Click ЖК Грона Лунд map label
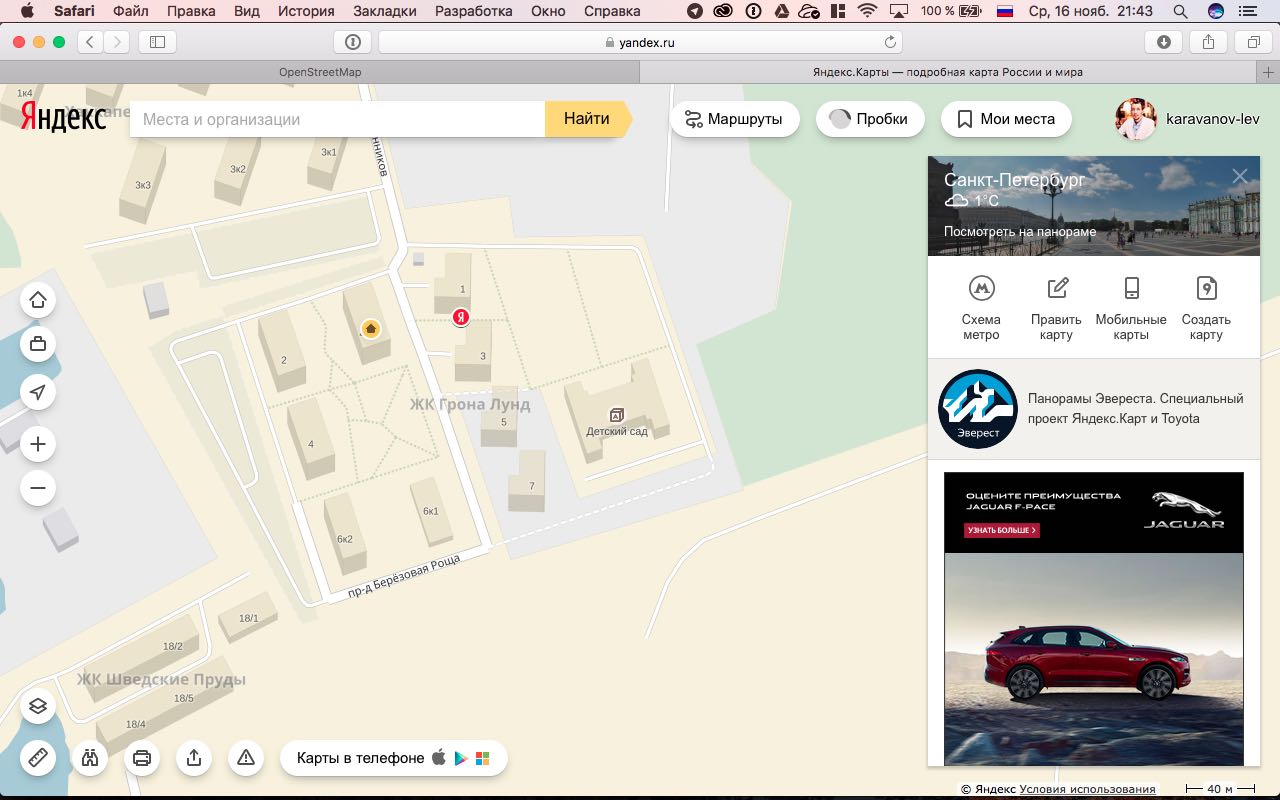Viewport: 1280px width, 800px height. coord(470,405)
